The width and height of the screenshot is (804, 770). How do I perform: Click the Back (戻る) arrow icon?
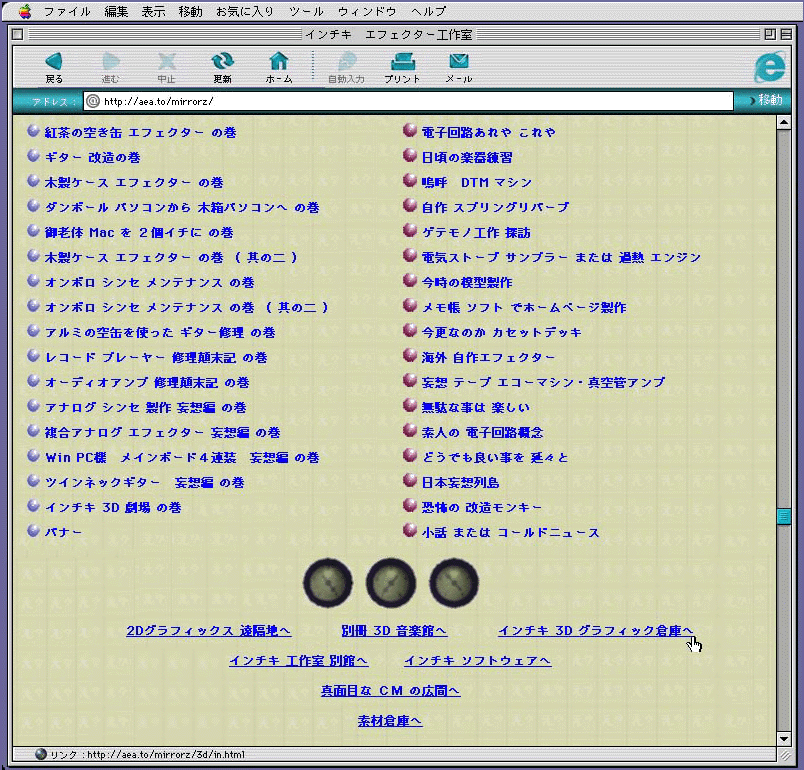pos(54,62)
